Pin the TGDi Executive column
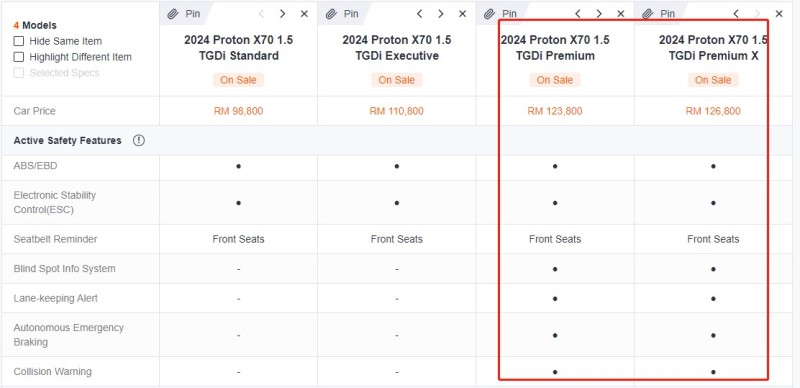800x388 pixels. coord(342,14)
